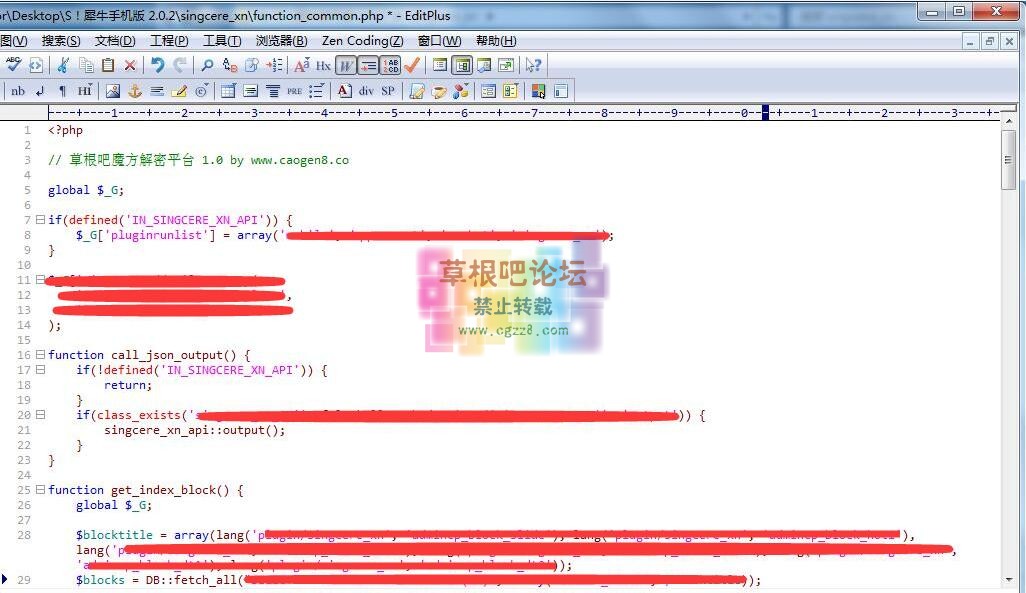
Task: Click the nb non-breaking space button
Action: pyautogui.click(x=18, y=91)
